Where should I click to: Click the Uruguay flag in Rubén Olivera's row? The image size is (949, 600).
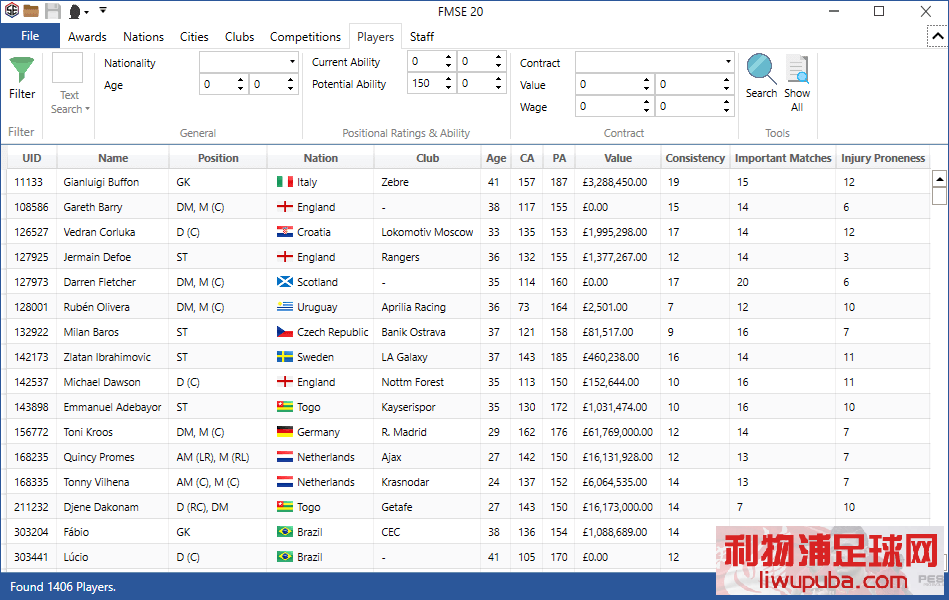285,307
